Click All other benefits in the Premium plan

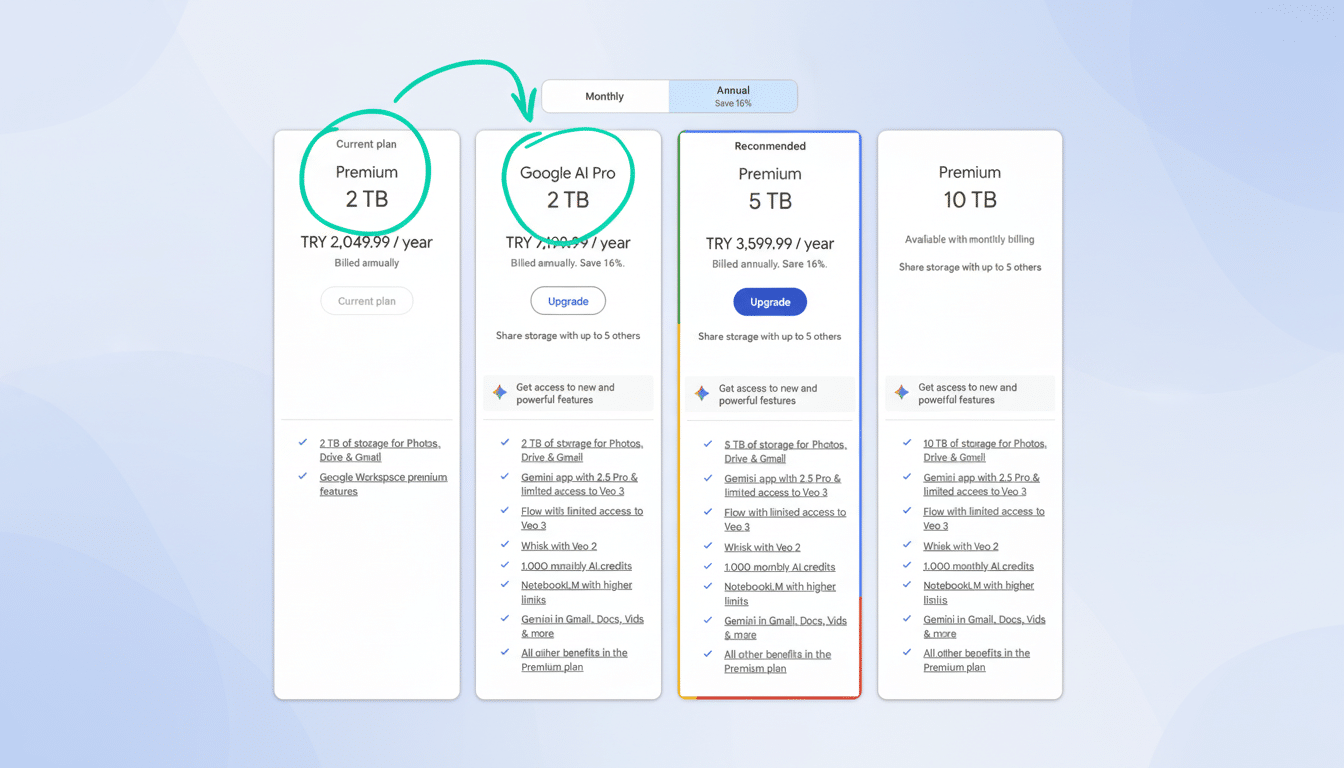point(576,659)
